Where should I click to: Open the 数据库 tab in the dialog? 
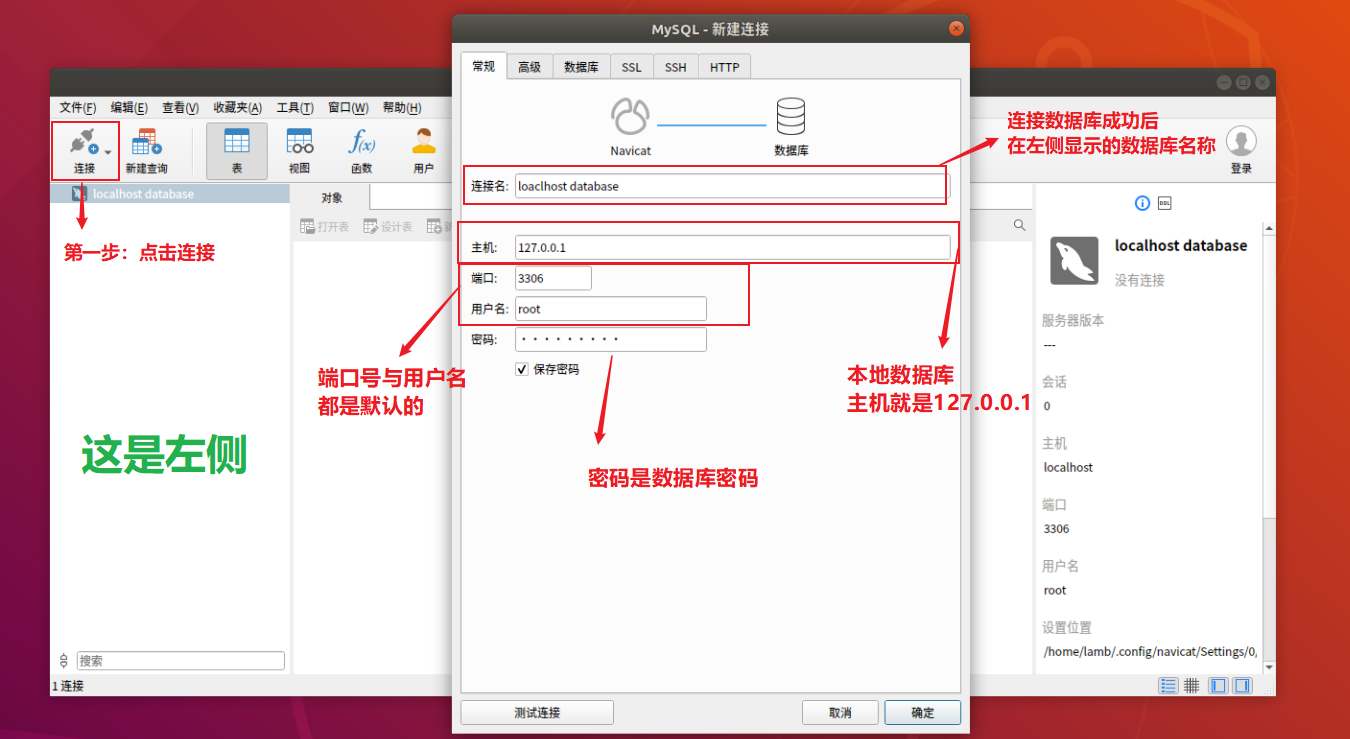pyautogui.click(x=581, y=67)
